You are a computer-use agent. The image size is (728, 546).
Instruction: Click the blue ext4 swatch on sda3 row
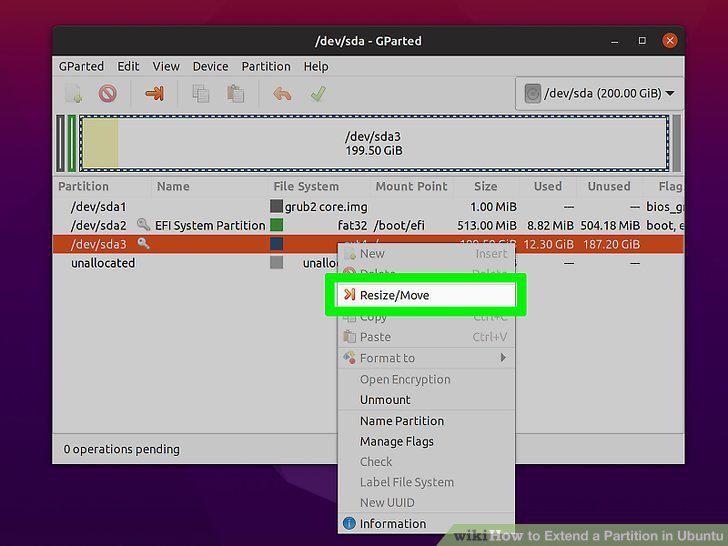tap(276, 244)
